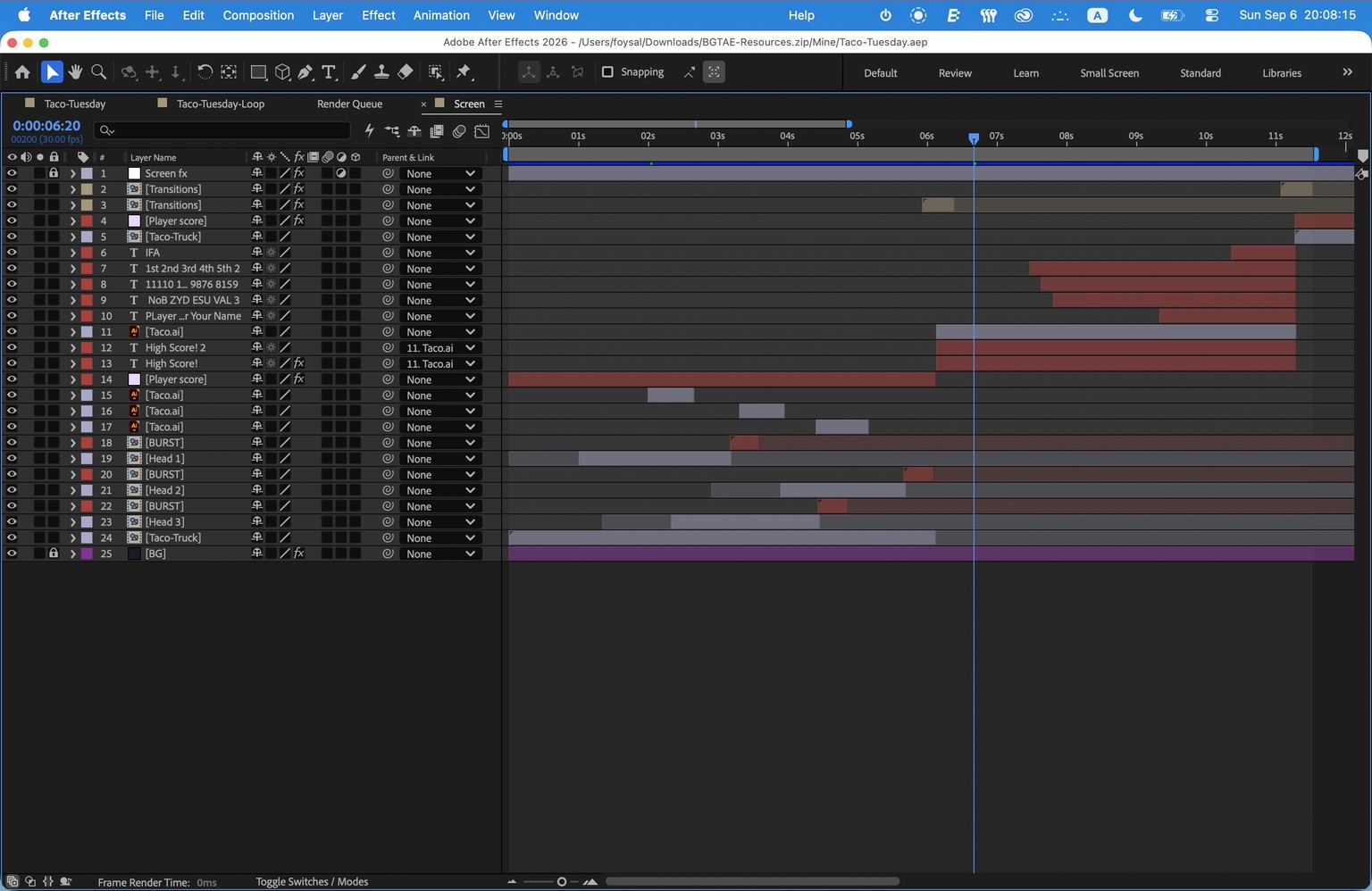Click the Render Time pane snail icon
The image size is (1372, 891).
pyautogui.click(x=65, y=881)
